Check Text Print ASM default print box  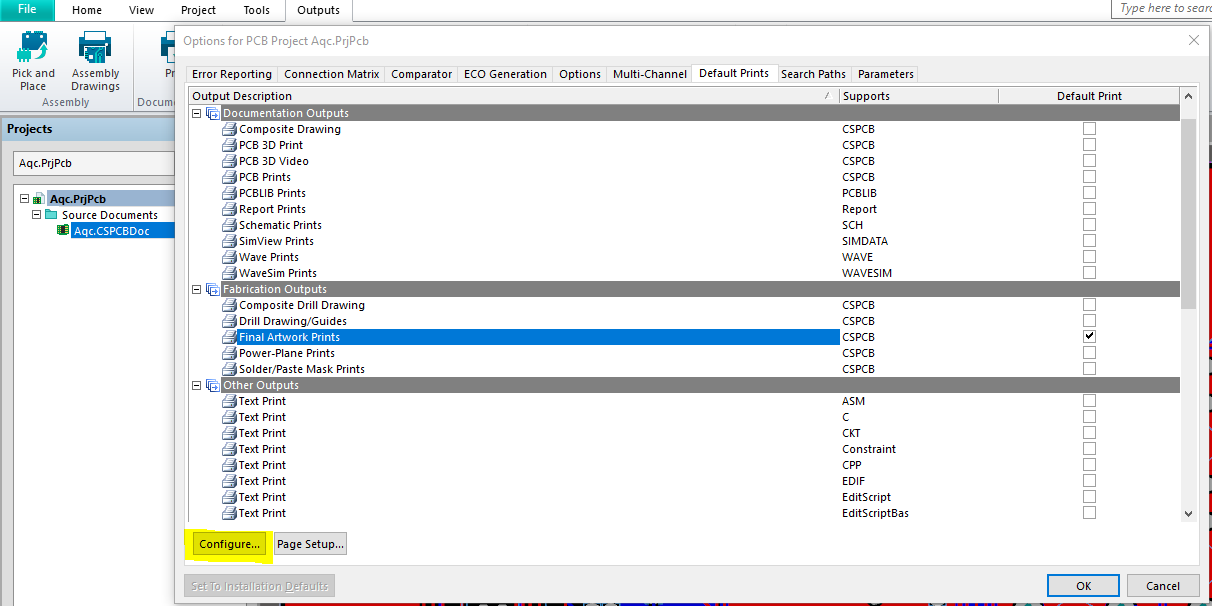(x=1089, y=401)
